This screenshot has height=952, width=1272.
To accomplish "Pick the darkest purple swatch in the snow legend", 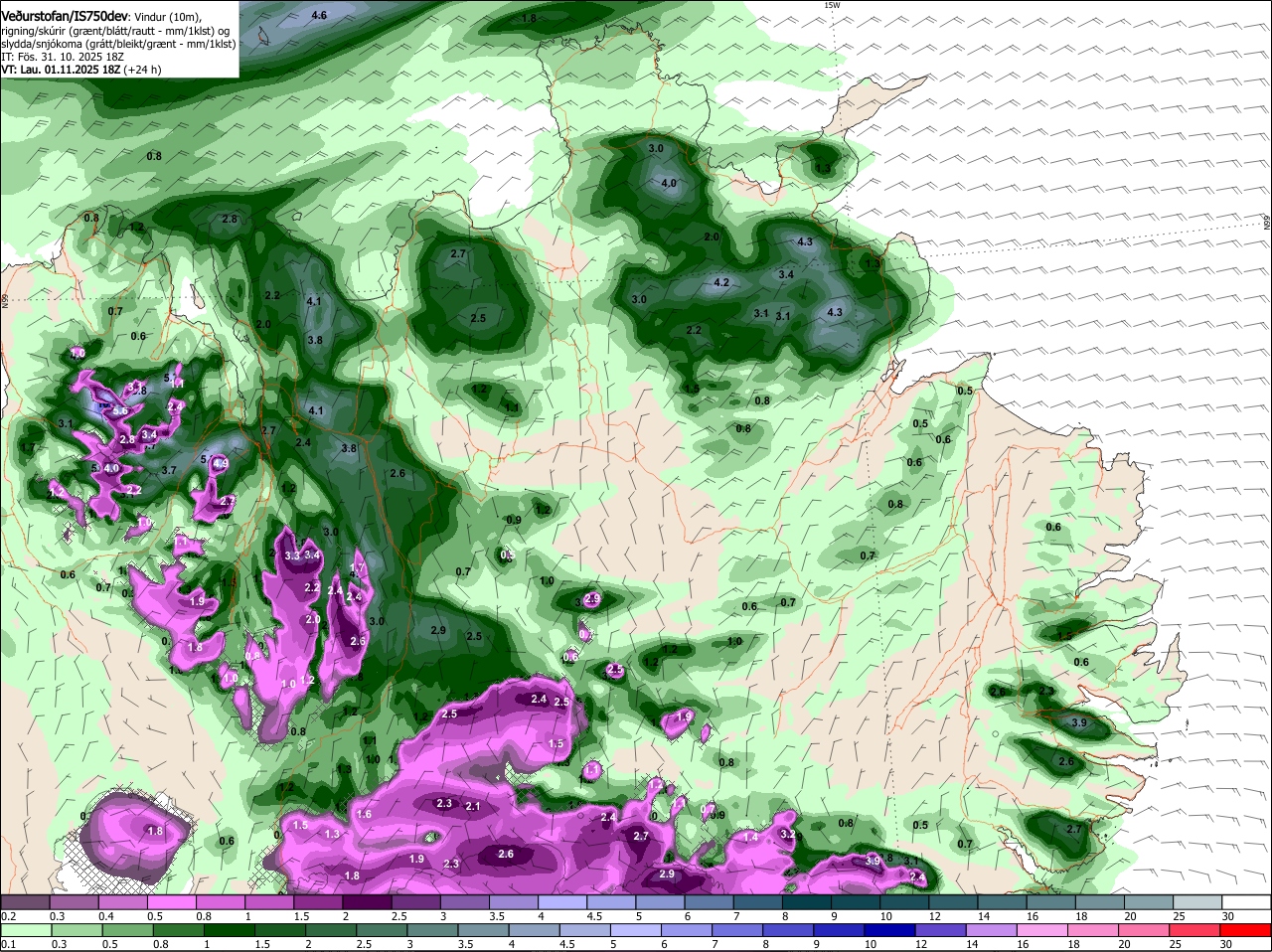I will pos(367,902).
